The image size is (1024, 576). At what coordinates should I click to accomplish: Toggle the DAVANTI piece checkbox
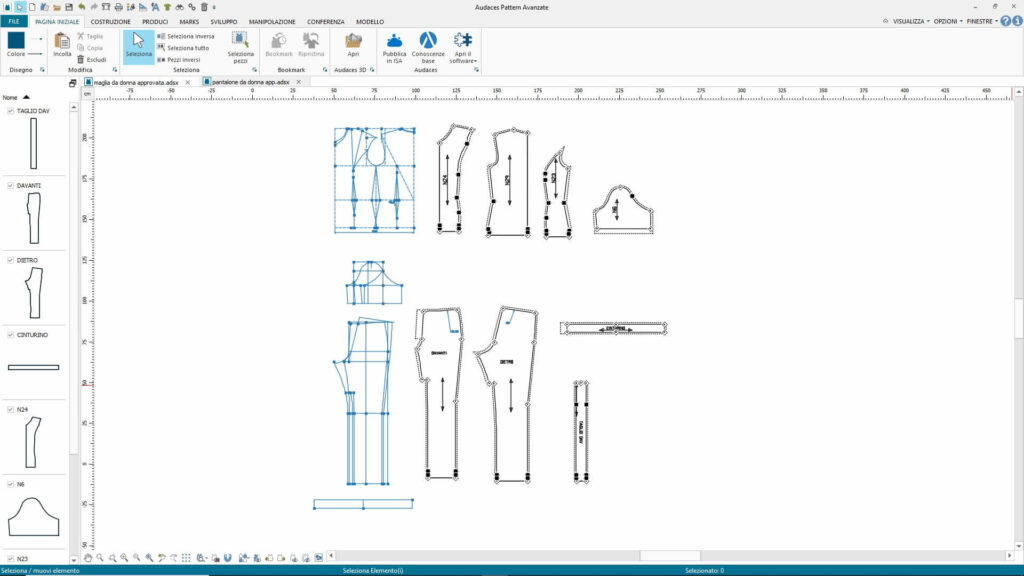(10, 185)
